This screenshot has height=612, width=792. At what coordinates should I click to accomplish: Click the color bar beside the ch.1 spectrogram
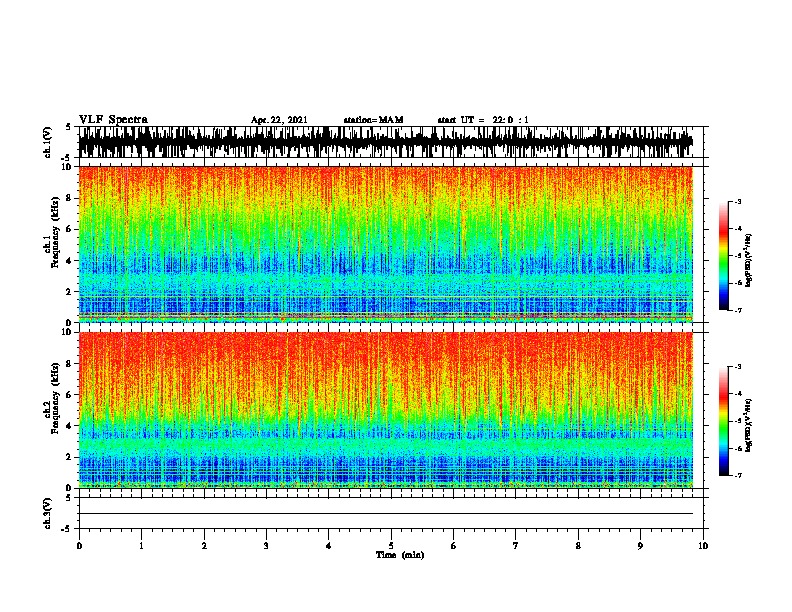point(724,256)
